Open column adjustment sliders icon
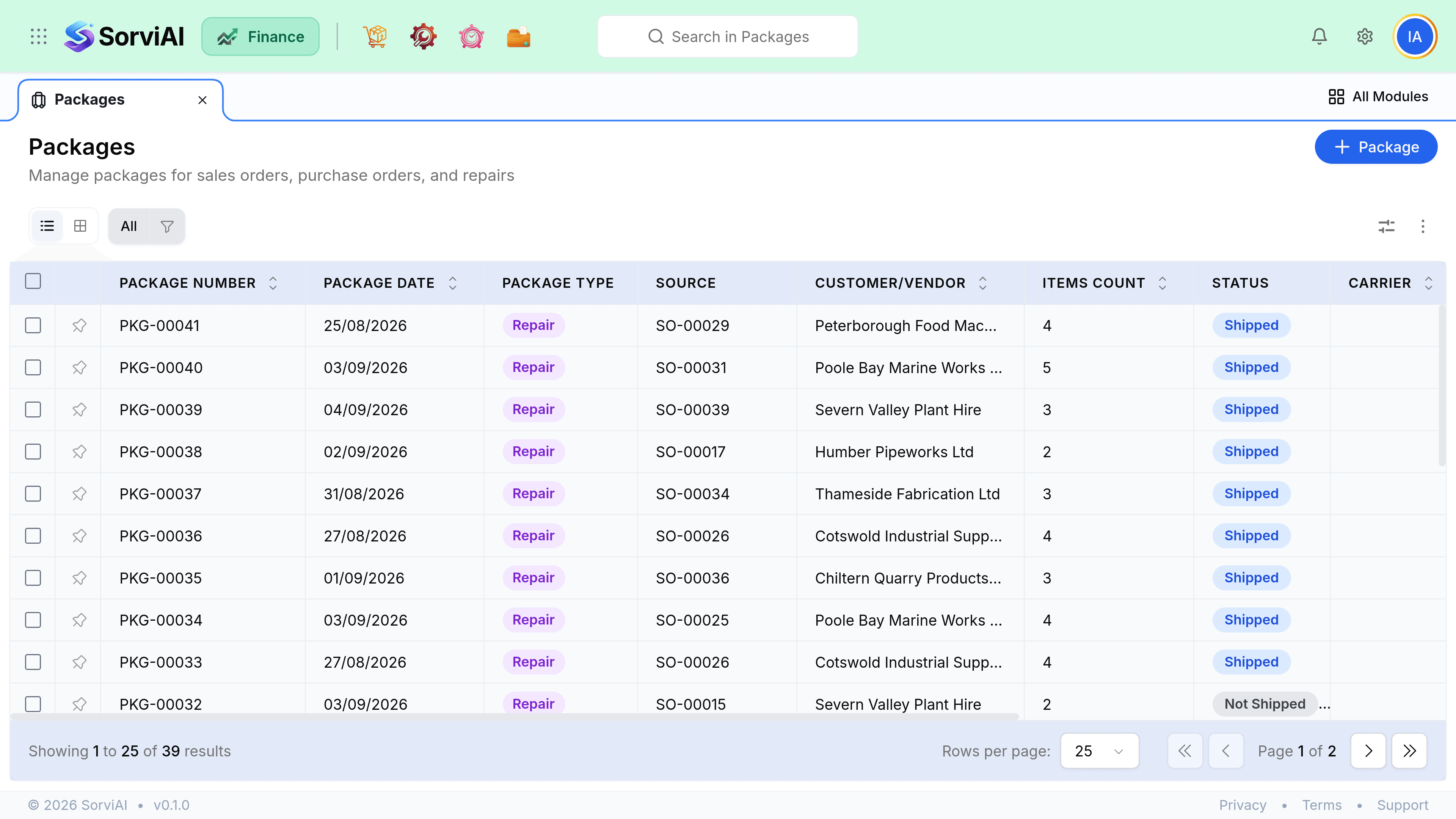Screen dimensions: 1456x819 click(1387, 227)
